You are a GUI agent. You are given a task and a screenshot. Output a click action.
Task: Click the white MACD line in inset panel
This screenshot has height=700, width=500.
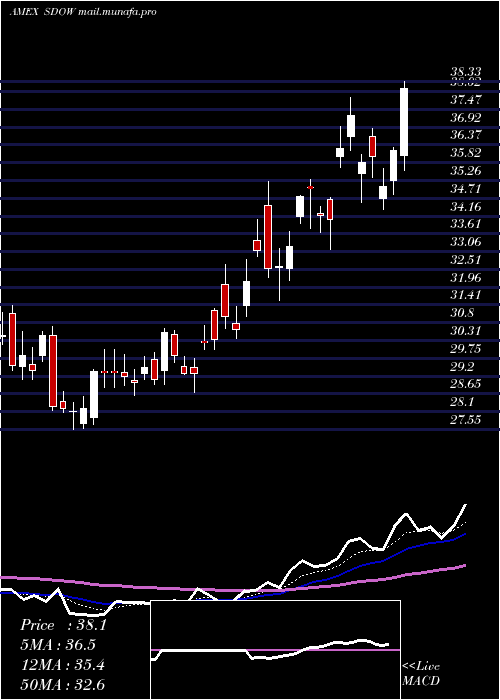coord(270,650)
